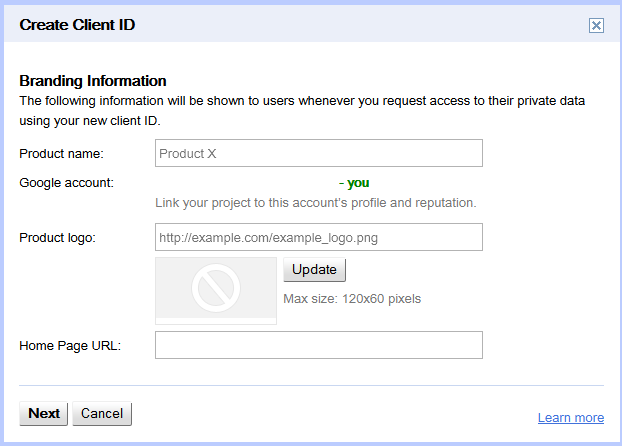The width and height of the screenshot is (622, 446).
Task: Click the Branding Information heading
Action: (x=93, y=81)
